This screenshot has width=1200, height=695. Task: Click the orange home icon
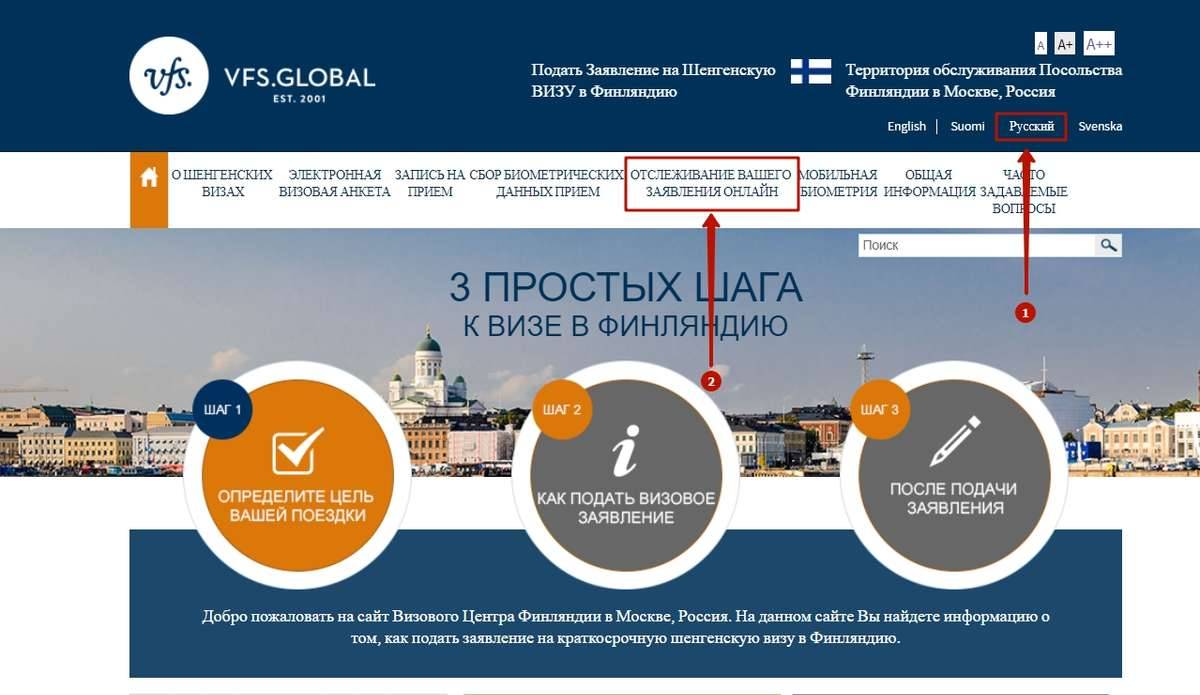(x=149, y=178)
